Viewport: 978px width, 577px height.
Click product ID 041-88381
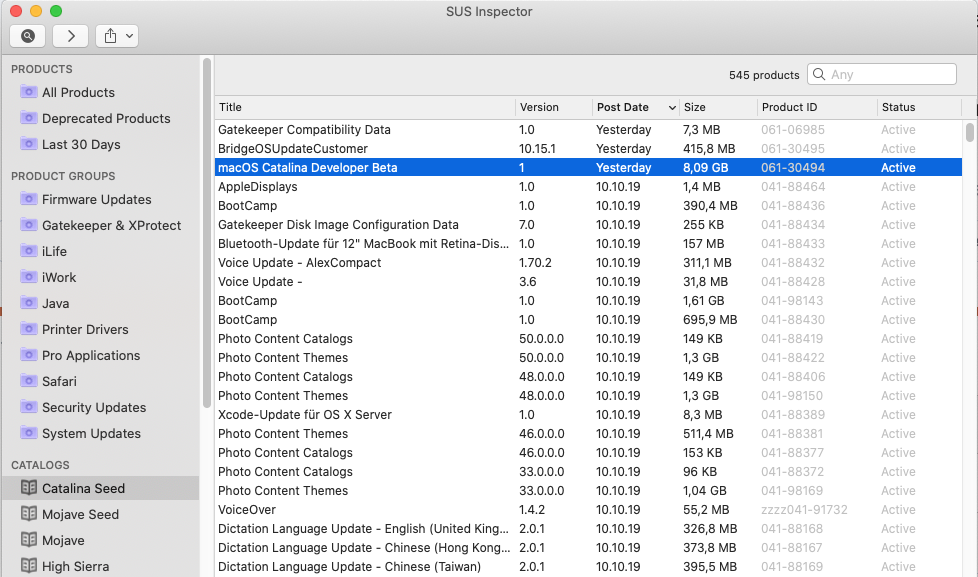793,434
